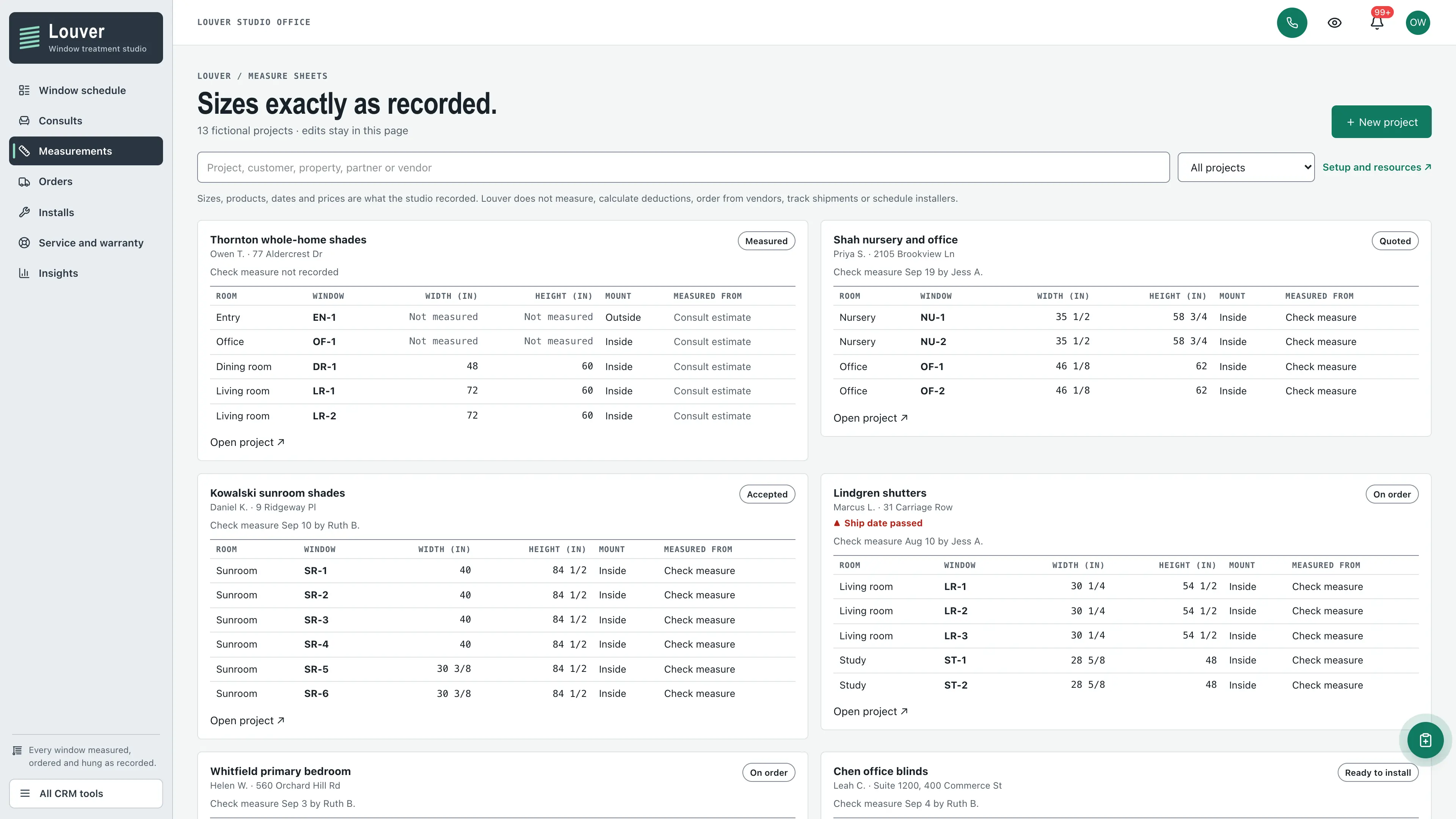
Task: Click the On order badge on Lindgren shutters
Action: (1392, 494)
